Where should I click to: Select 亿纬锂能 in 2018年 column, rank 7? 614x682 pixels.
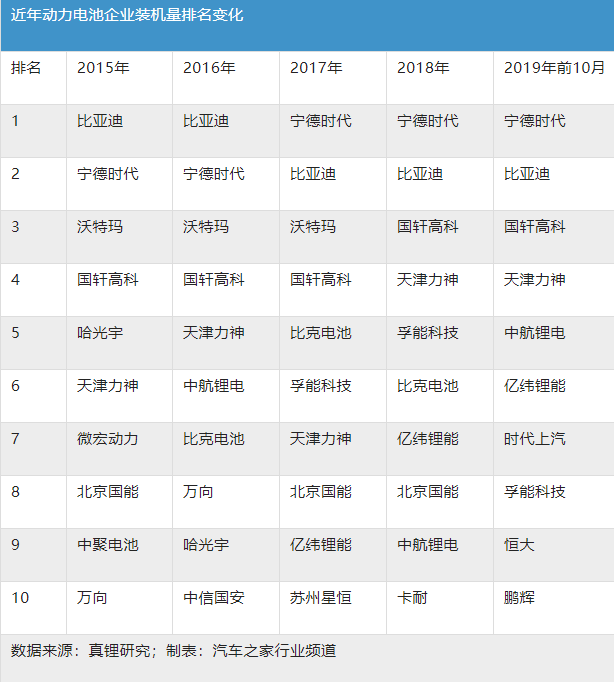click(428, 439)
